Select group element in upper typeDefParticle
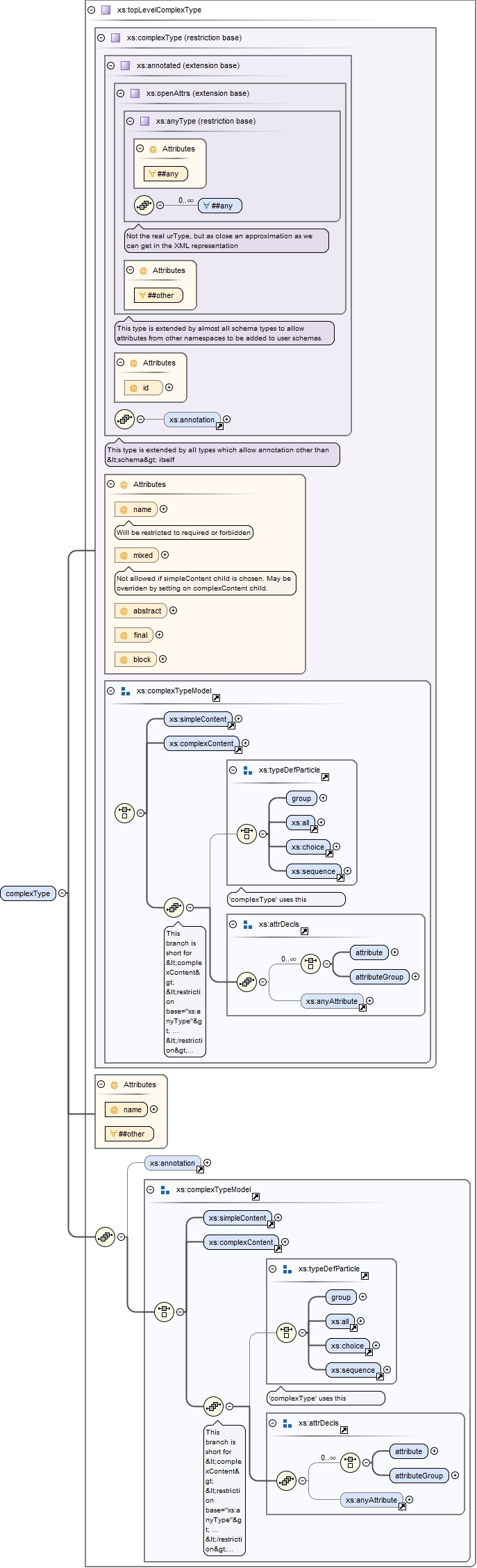Screen dimensions: 477x1568 click(301, 798)
